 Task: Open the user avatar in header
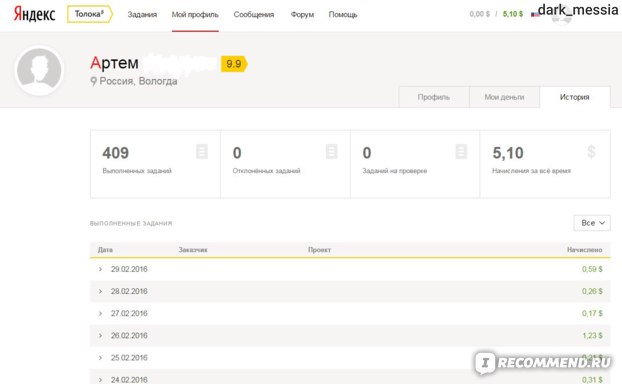[x=561, y=16]
